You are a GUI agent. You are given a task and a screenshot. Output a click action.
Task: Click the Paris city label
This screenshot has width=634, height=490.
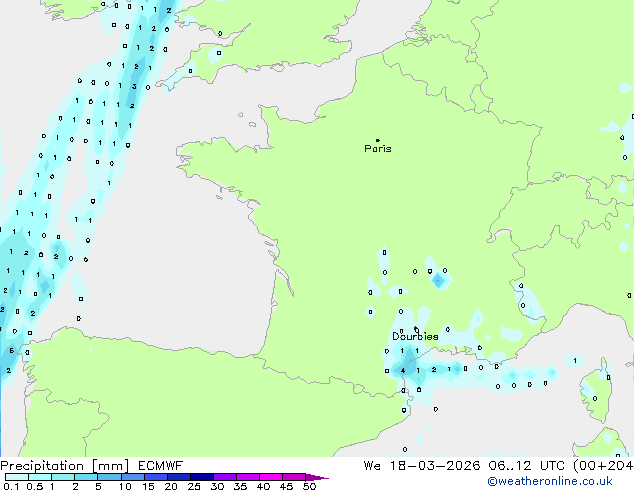point(378,149)
